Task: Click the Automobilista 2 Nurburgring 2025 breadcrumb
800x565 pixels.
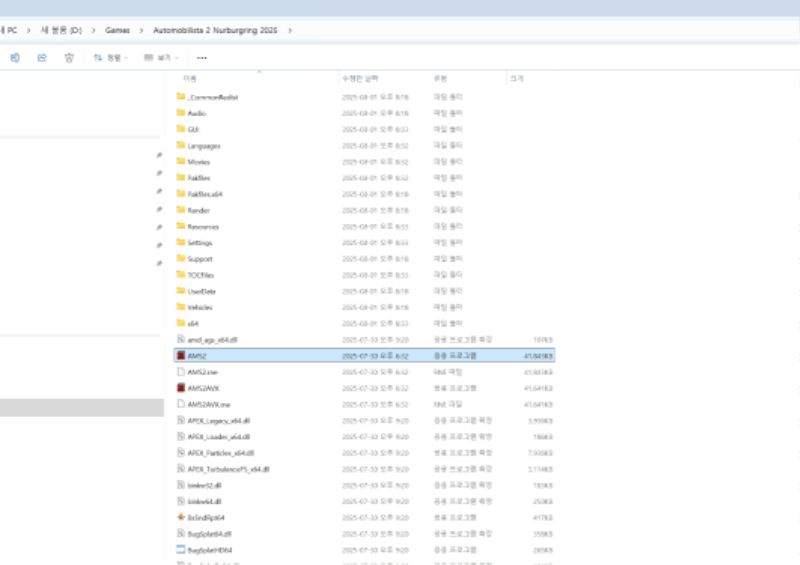Action: coord(215,30)
